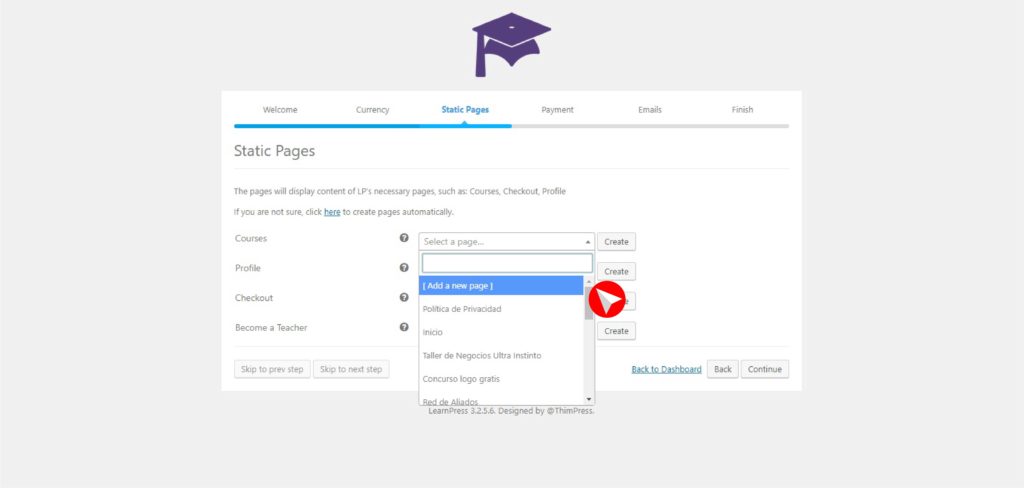
Task: Go to the Currency step tab
Action: (372, 110)
